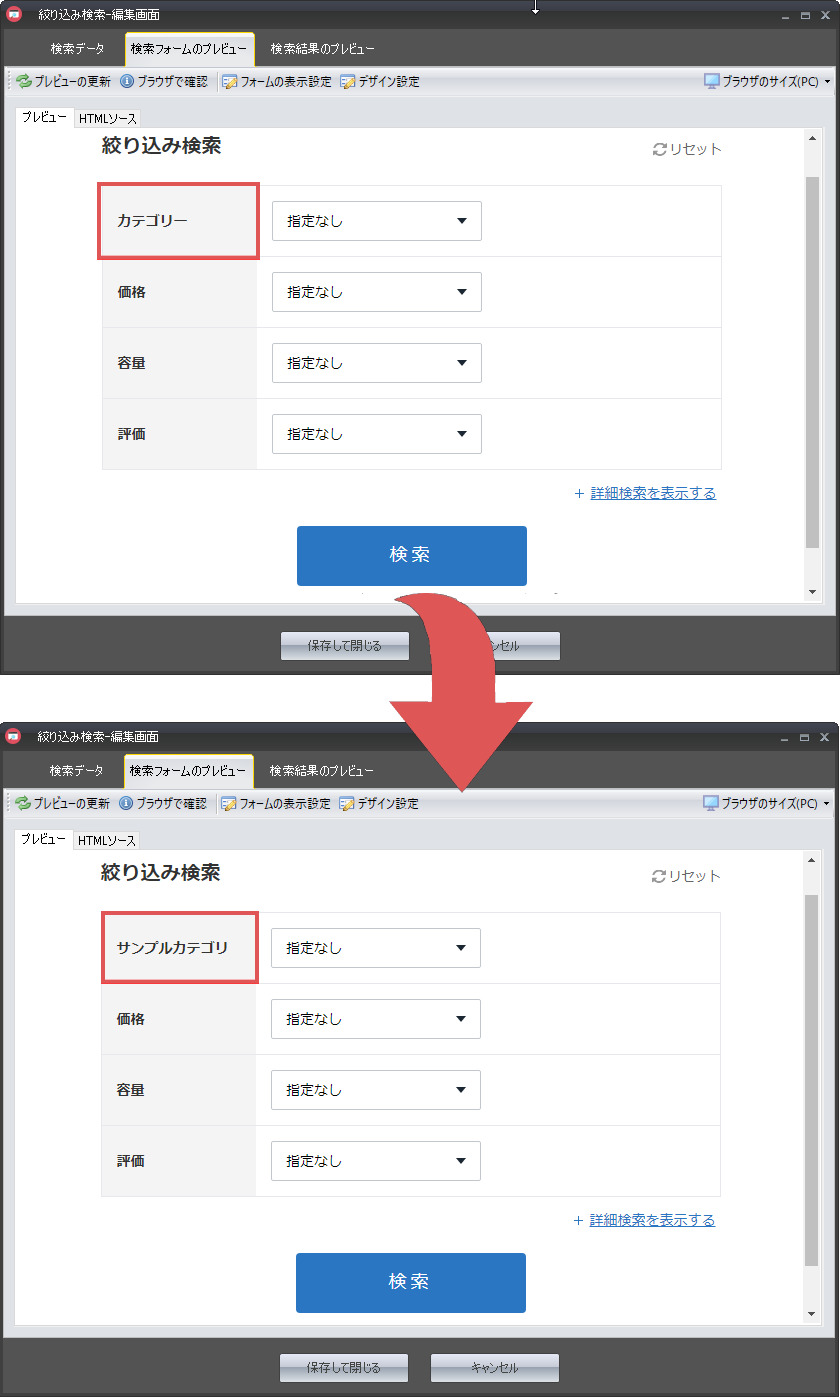Select HTMLソース tab in the upper window
This screenshot has height=1400, width=840.
pos(108,118)
